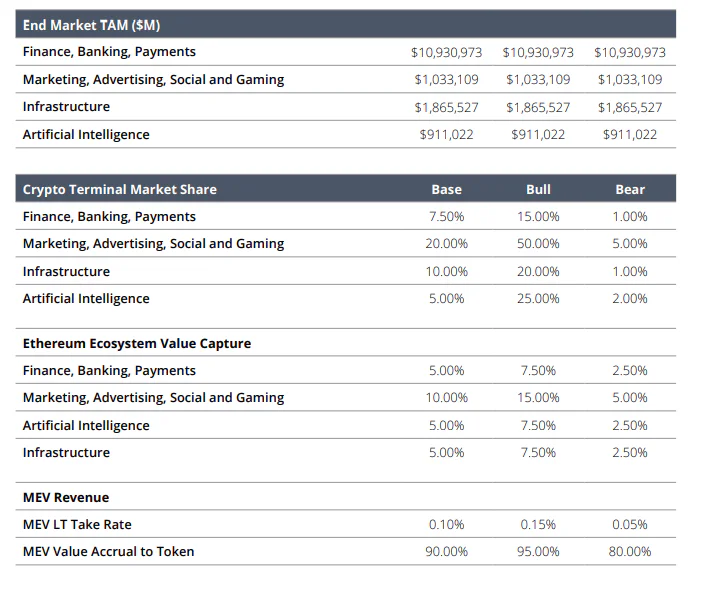This screenshot has height=592, width=719.
Task: Select the "Bear" column header
Action: click(630, 189)
